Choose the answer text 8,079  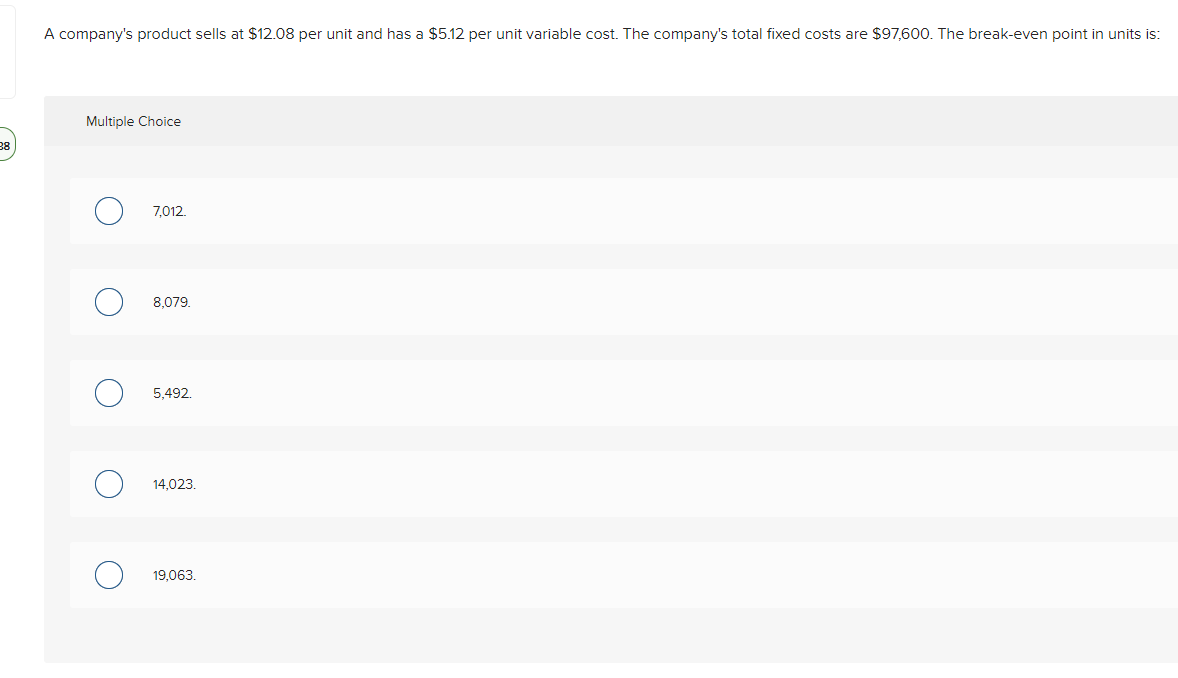tap(170, 302)
